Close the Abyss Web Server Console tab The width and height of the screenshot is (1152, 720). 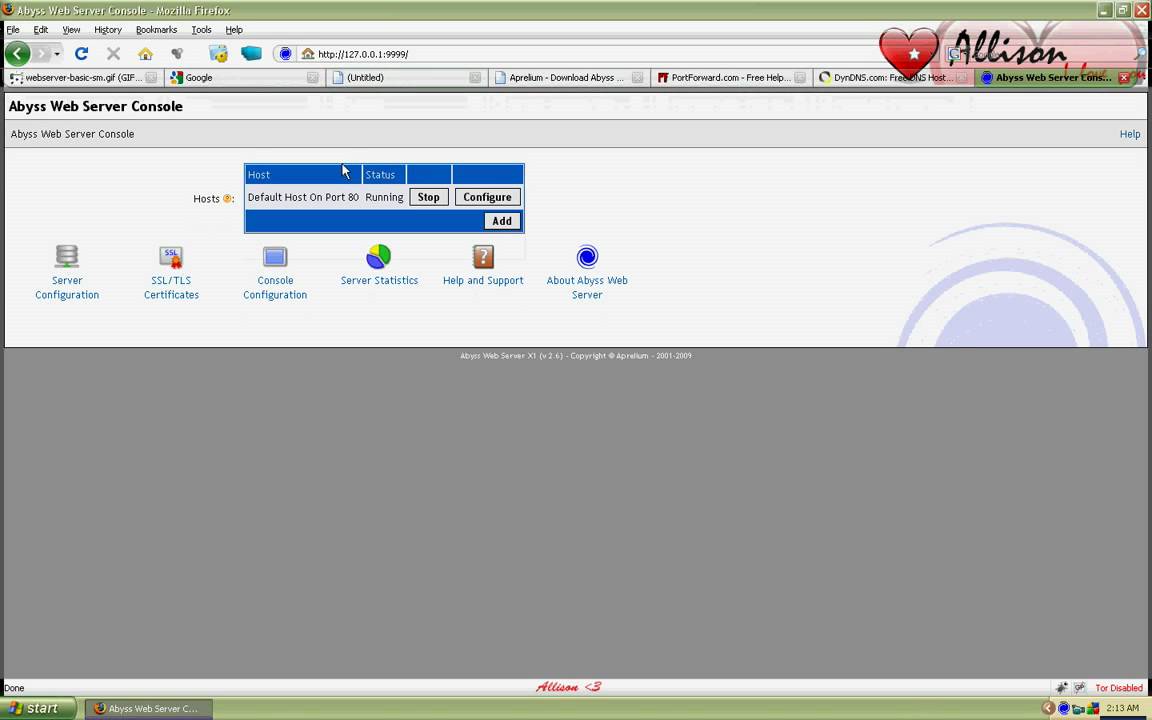tap(1124, 77)
